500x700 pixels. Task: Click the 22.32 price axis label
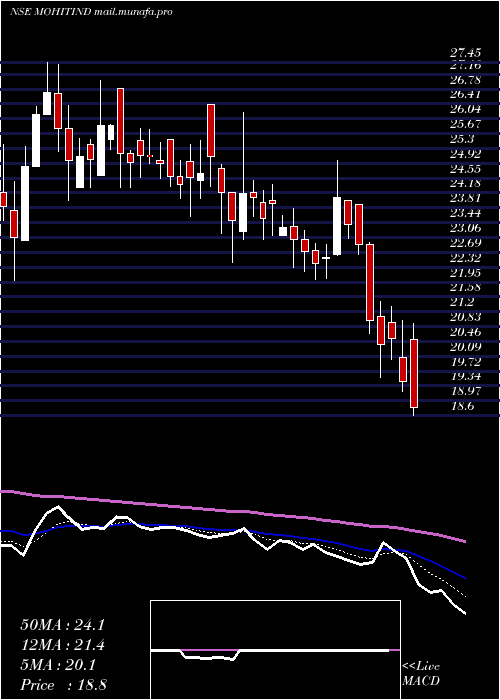coord(467,258)
